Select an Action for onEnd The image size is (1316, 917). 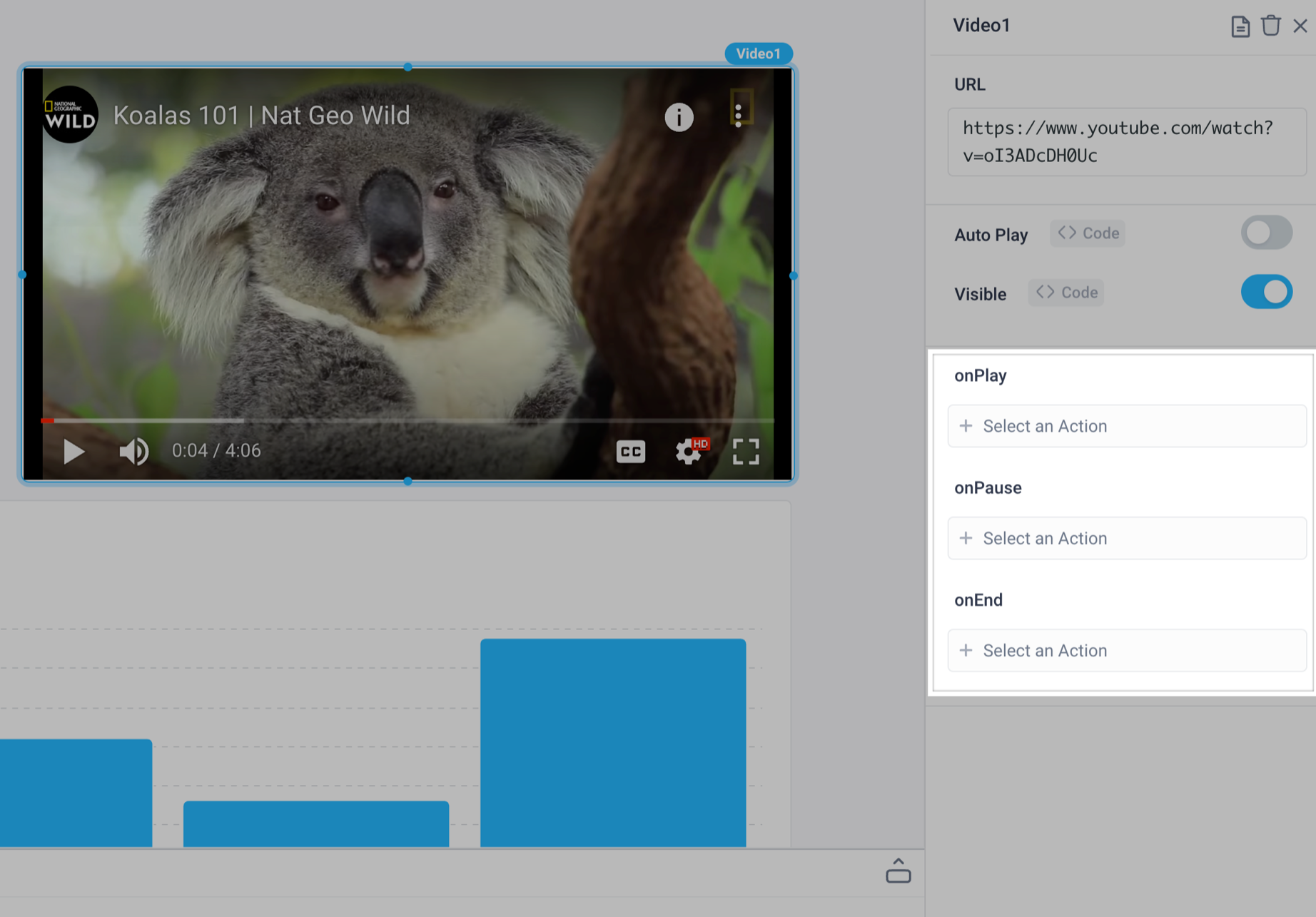[1126, 650]
